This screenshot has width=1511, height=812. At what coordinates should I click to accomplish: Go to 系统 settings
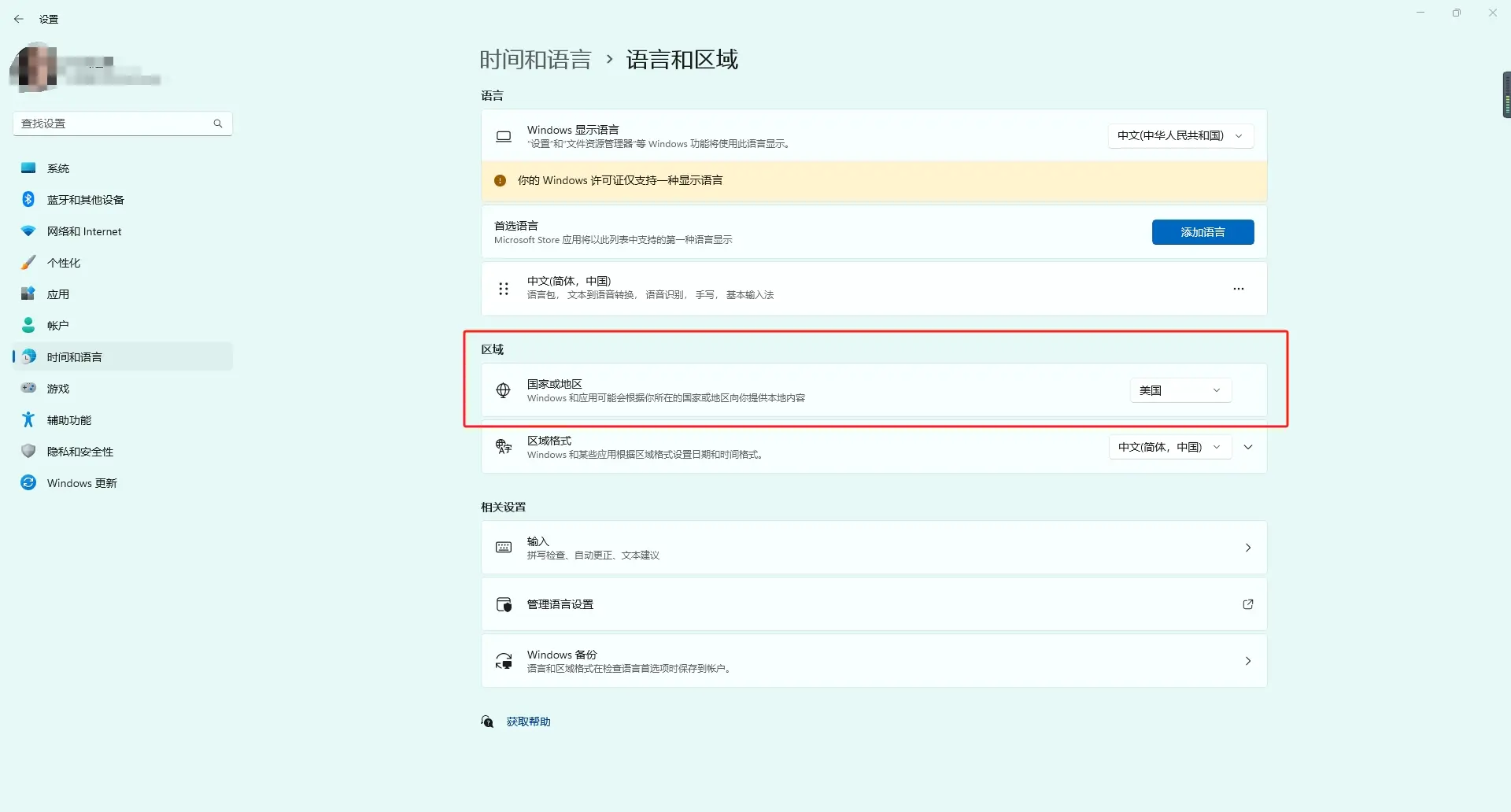[x=123, y=168]
